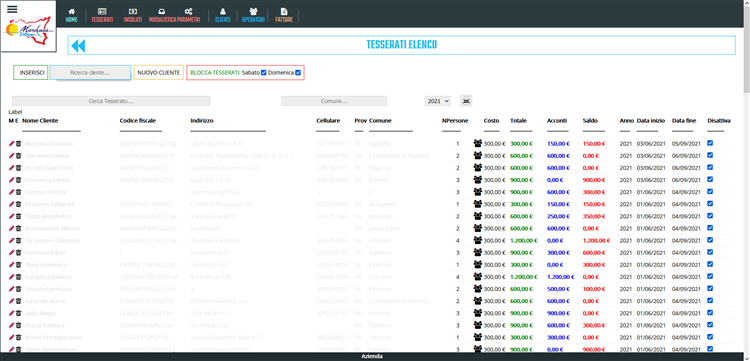Delete Piazza Barbara with trash icon
This screenshot has height=361, width=750.
(18, 325)
